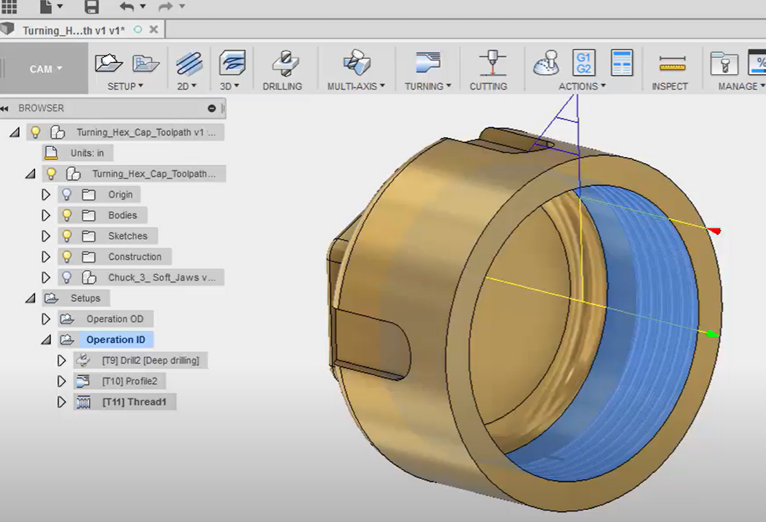Collapse the Turning_Hex_Cap_Toolpath v1 root node

click(x=16, y=132)
